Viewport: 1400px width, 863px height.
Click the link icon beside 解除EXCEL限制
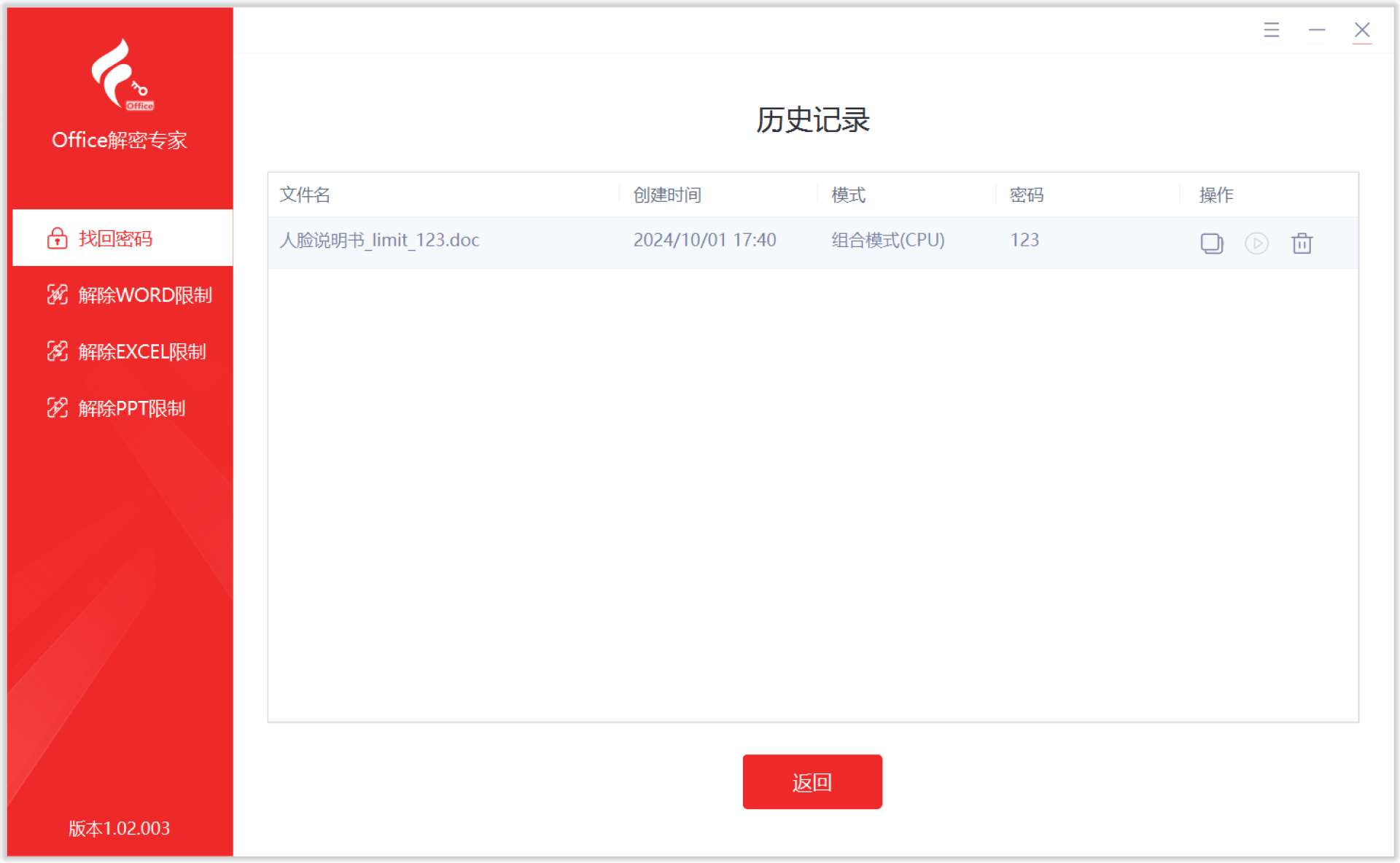coord(57,351)
